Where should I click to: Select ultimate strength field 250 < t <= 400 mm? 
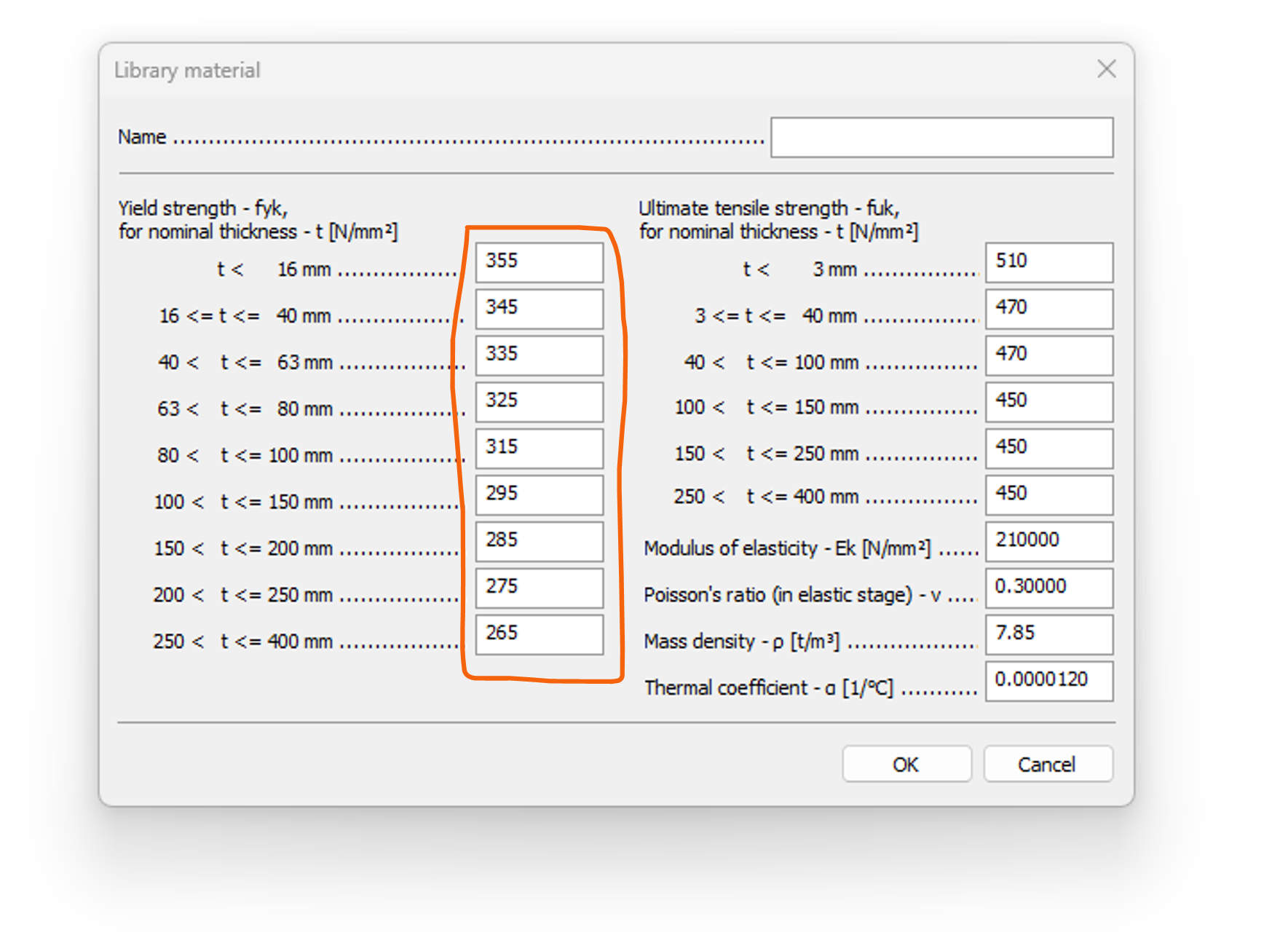(x=1049, y=495)
